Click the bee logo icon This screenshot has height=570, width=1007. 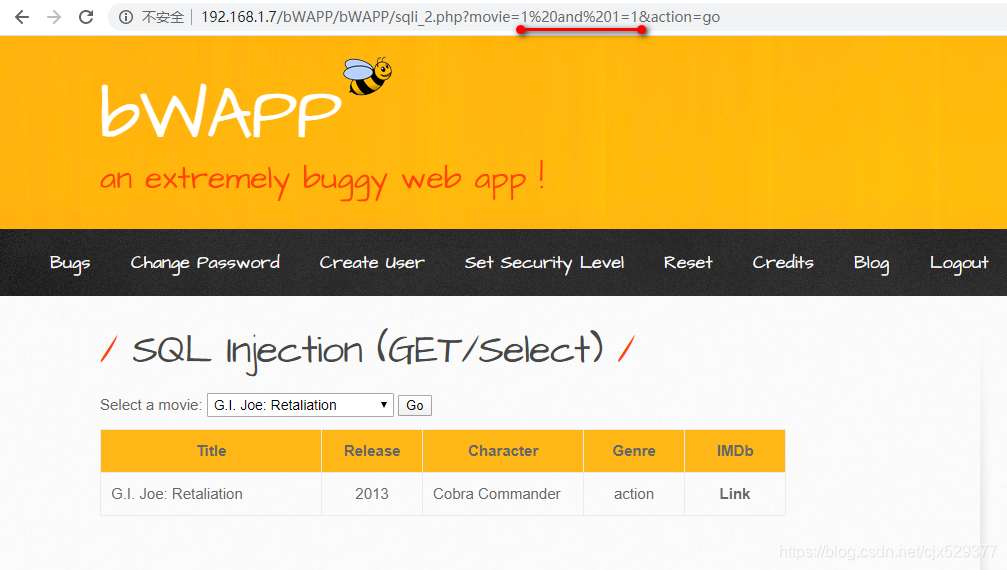tap(367, 76)
